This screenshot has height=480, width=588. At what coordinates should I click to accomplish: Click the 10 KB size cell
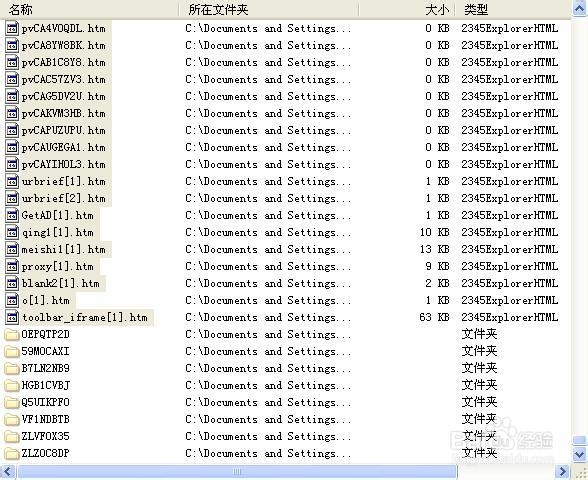[x=434, y=232]
